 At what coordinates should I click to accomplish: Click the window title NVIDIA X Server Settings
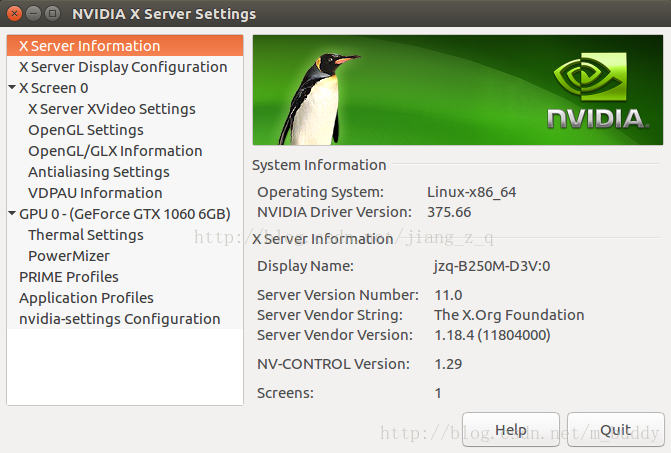point(164,14)
